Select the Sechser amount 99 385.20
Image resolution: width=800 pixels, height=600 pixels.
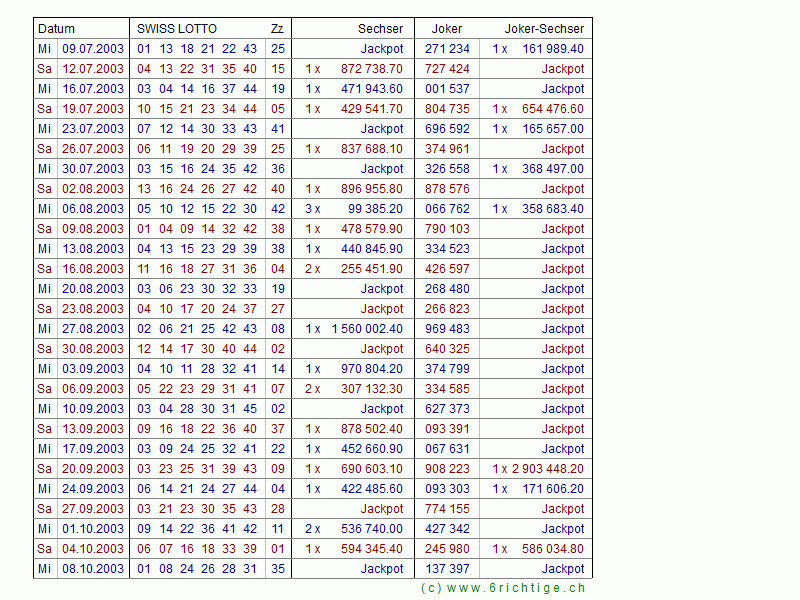pos(375,209)
